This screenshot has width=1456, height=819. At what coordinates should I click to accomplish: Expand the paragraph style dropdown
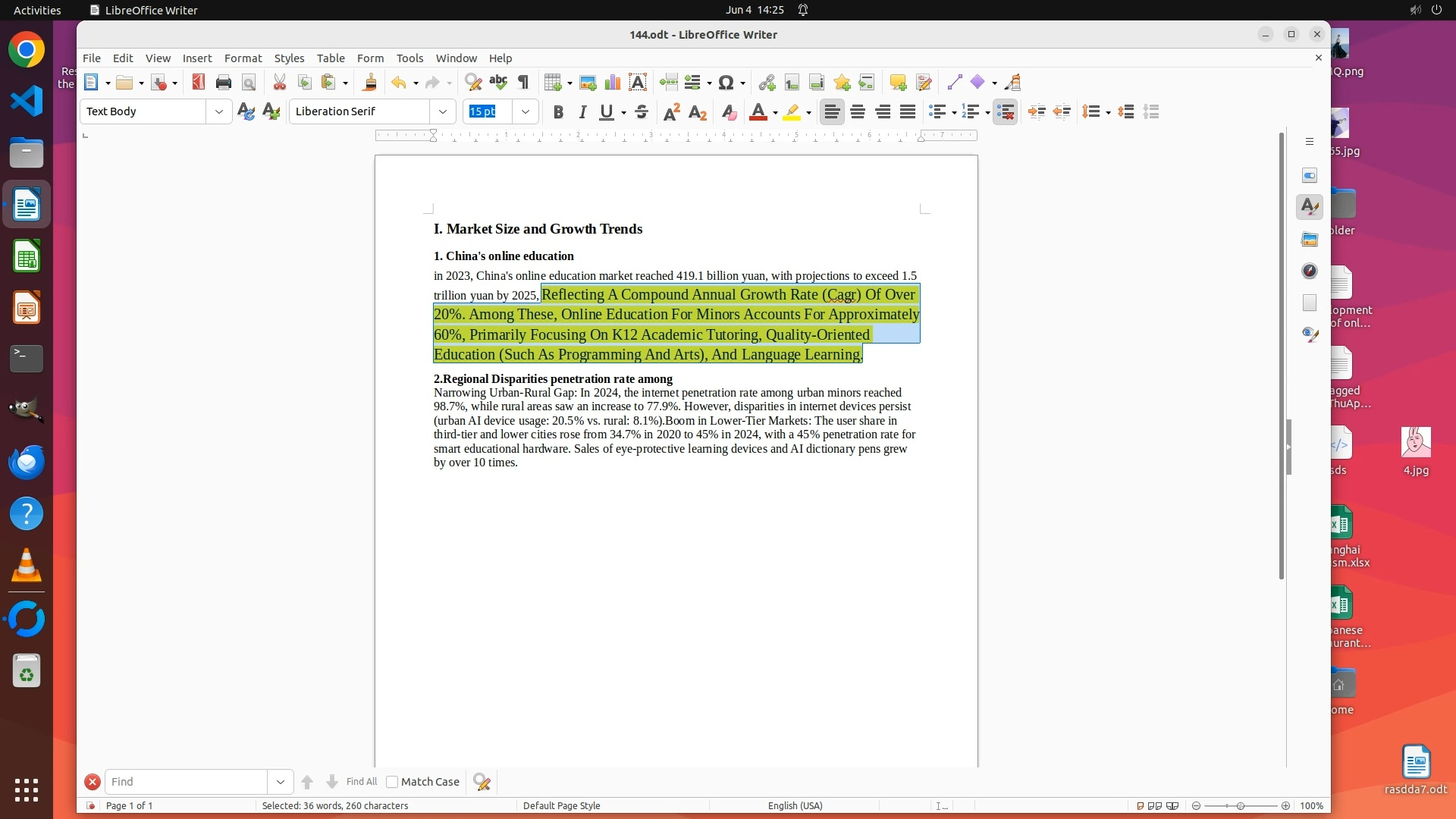coord(219,111)
